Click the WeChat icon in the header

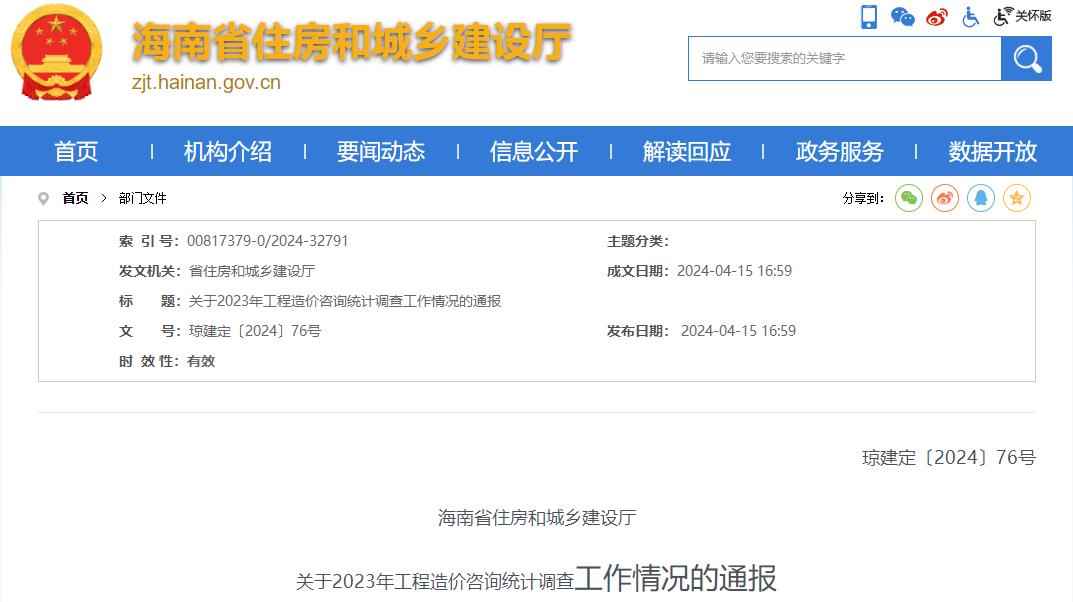(901, 16)
